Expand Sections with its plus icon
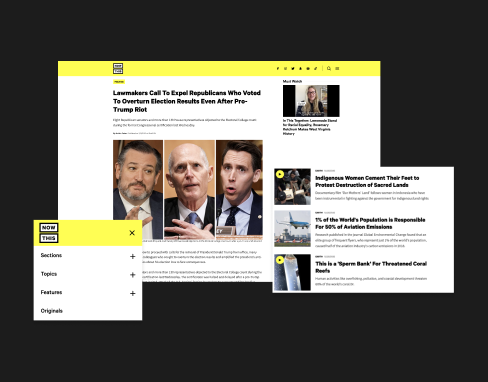Image resolution: width=488 pixels, height=382 pixels. pos(133,256)
